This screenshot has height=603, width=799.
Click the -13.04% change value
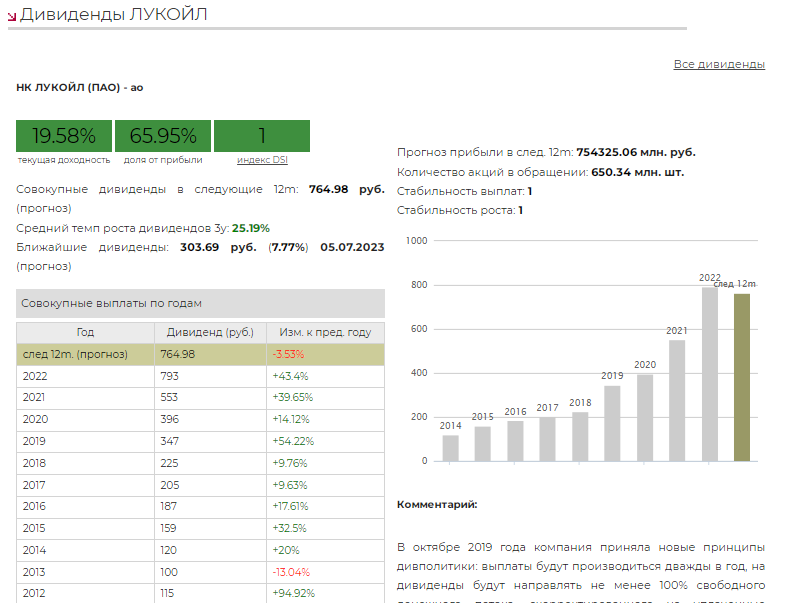[x=291, y=572]
